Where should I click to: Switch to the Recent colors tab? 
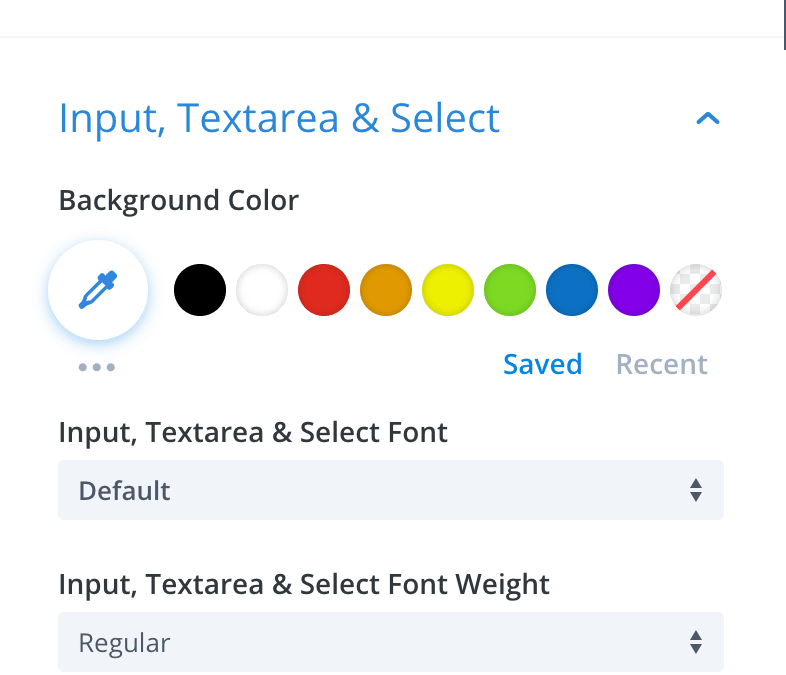tap(661, 364)
